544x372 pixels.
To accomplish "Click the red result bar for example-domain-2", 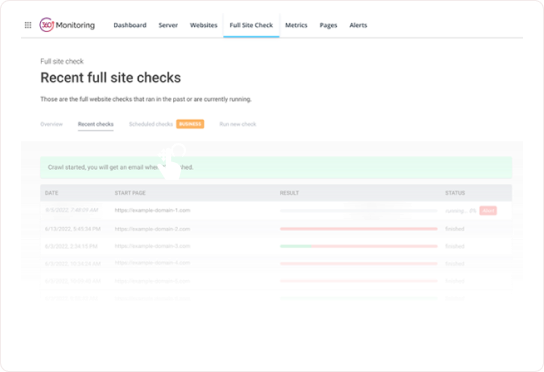I will pyautogui.click(x=359, y=229).
